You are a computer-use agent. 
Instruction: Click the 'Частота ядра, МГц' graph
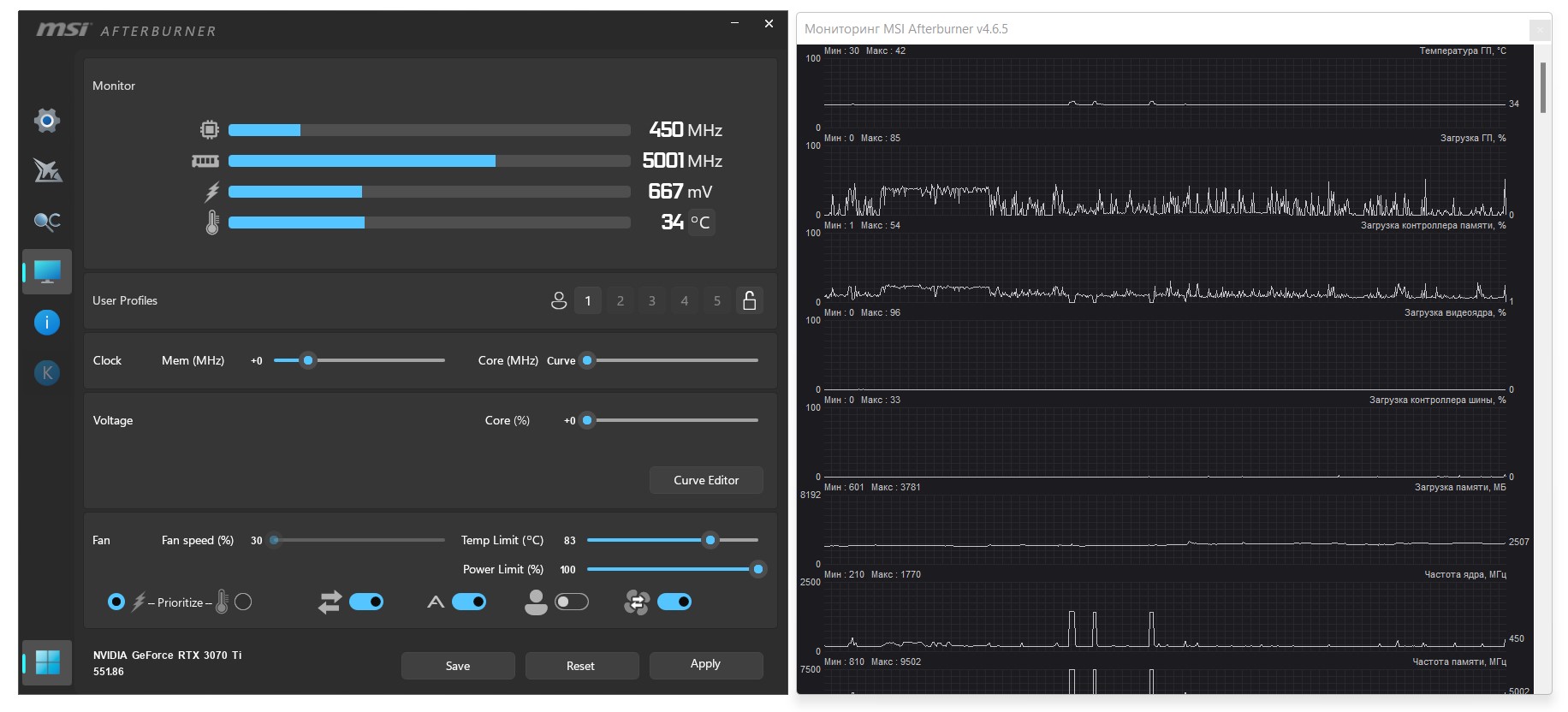1164,616
